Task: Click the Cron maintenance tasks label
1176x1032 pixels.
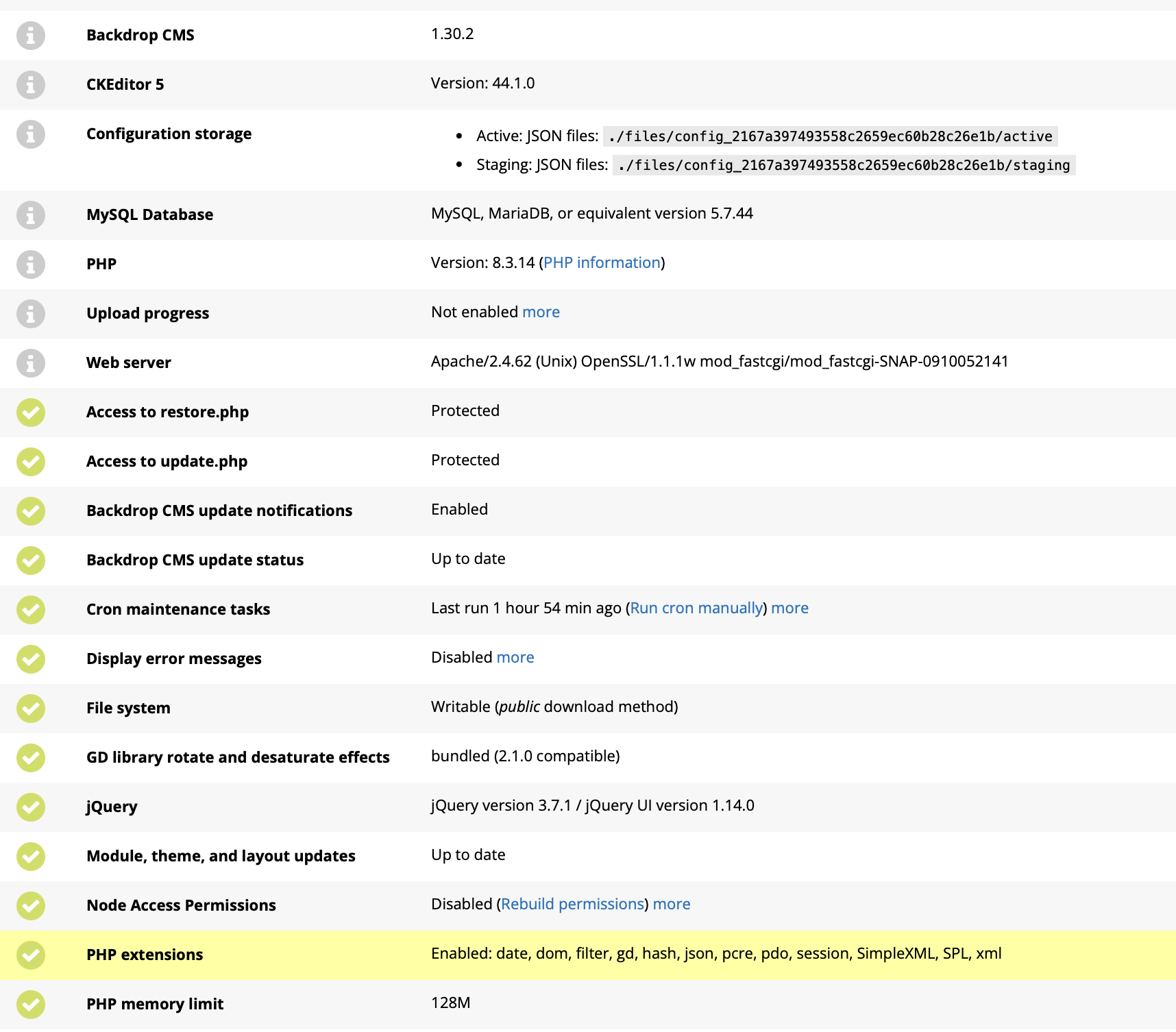Action: (178, 610)
